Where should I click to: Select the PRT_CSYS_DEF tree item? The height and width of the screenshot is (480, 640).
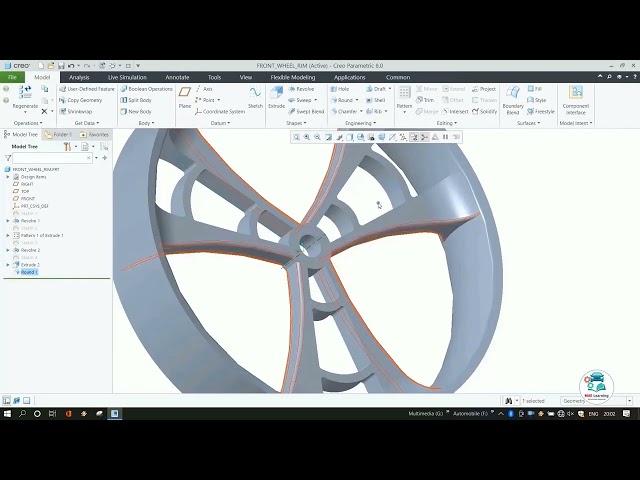(31, 206)
